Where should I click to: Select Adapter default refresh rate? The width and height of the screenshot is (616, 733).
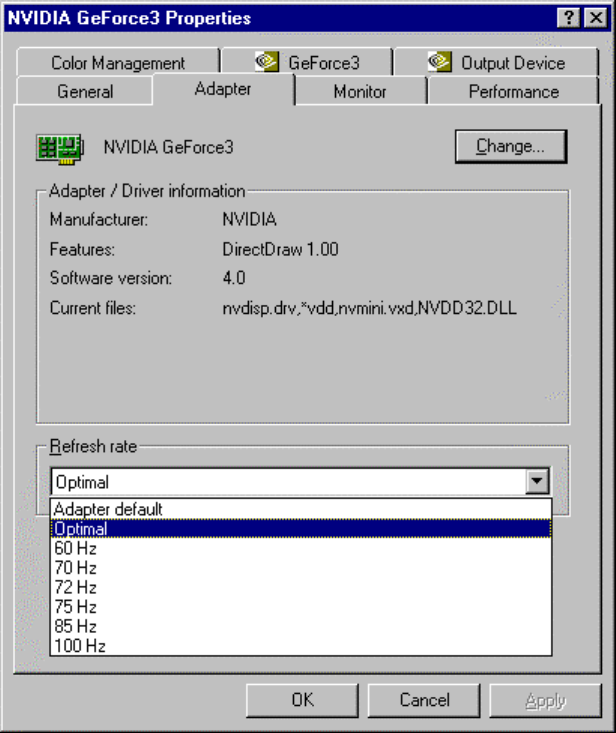301,509
